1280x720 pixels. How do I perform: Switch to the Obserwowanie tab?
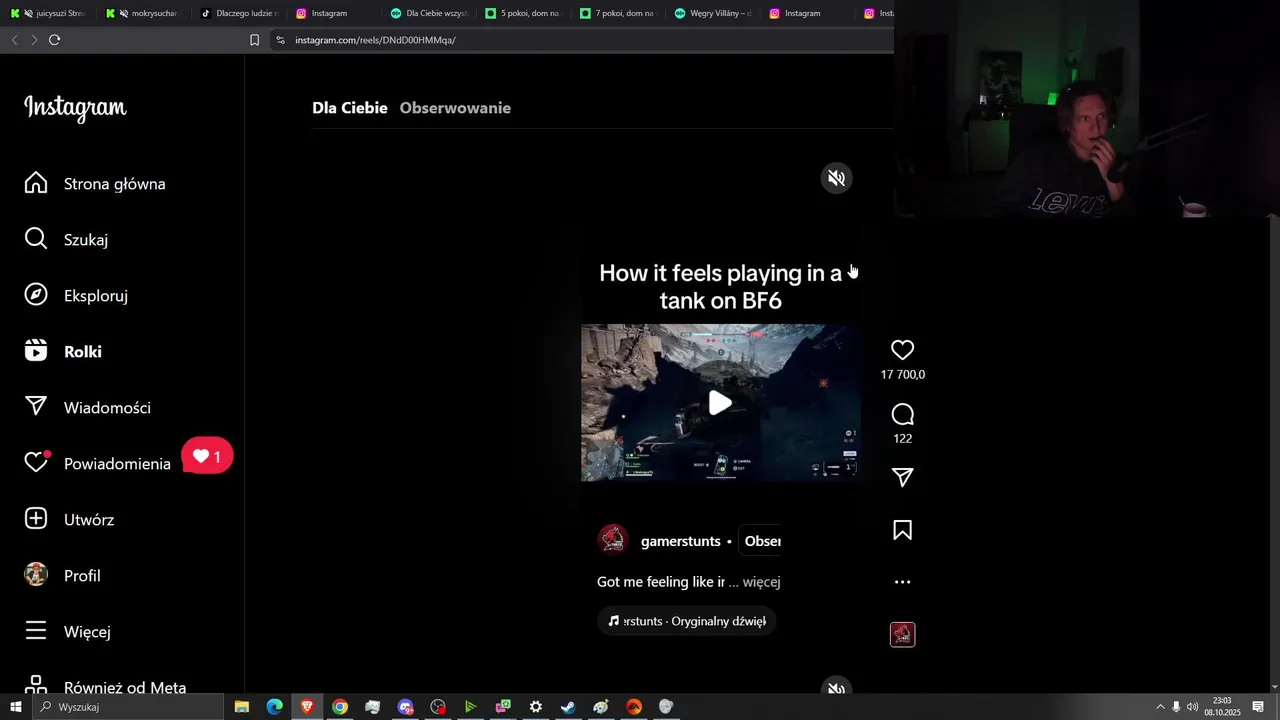click(455, 108)
